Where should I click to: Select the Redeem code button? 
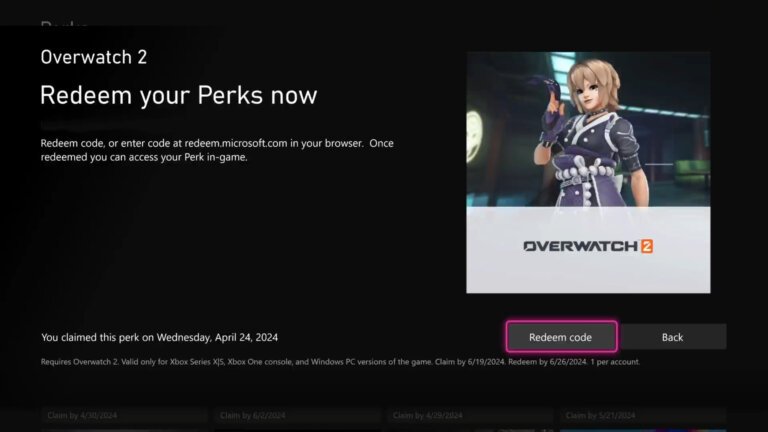coord(561,337)
